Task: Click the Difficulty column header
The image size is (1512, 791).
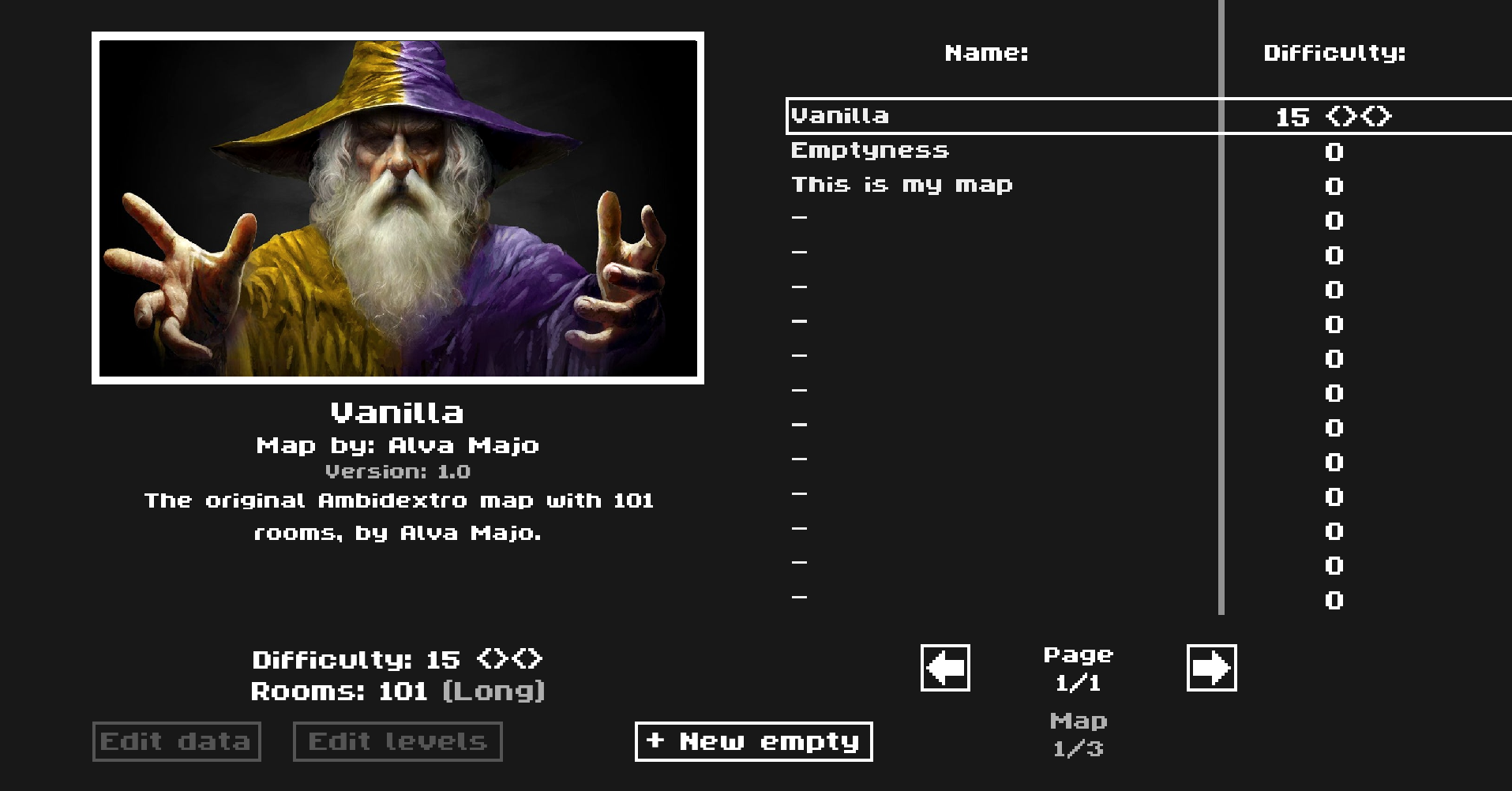Action: (x=1334, y=53)
